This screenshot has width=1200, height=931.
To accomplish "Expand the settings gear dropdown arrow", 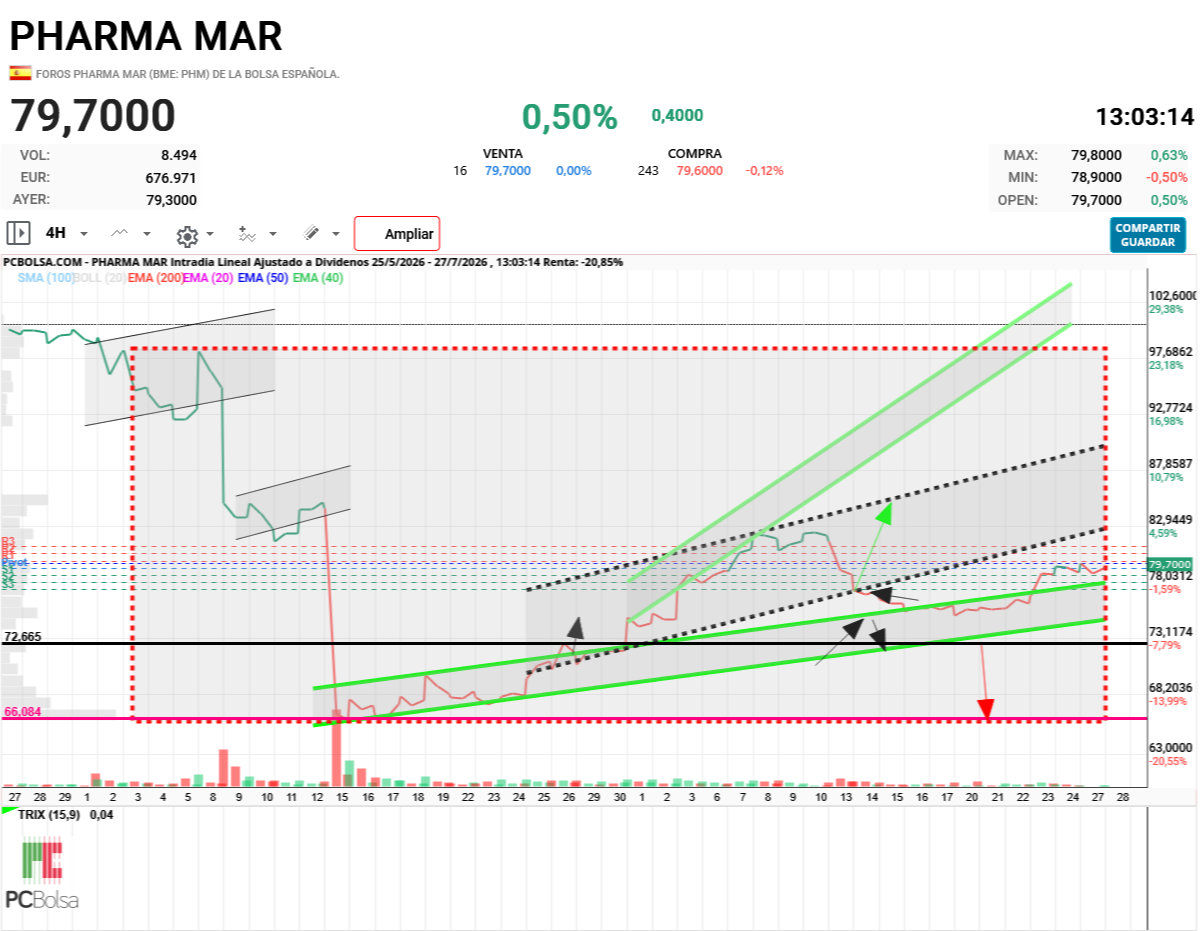I will pos(209,235).
